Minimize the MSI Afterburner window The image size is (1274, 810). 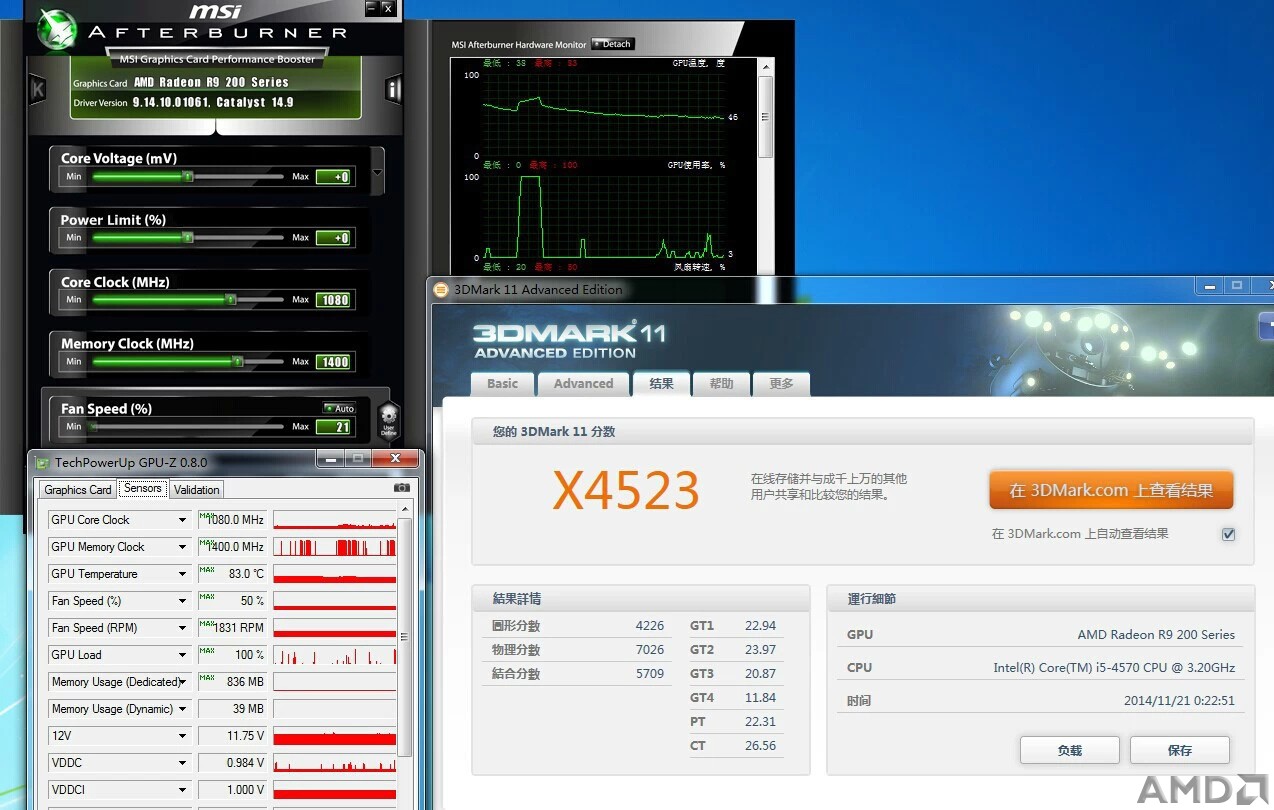click(372, 8)
